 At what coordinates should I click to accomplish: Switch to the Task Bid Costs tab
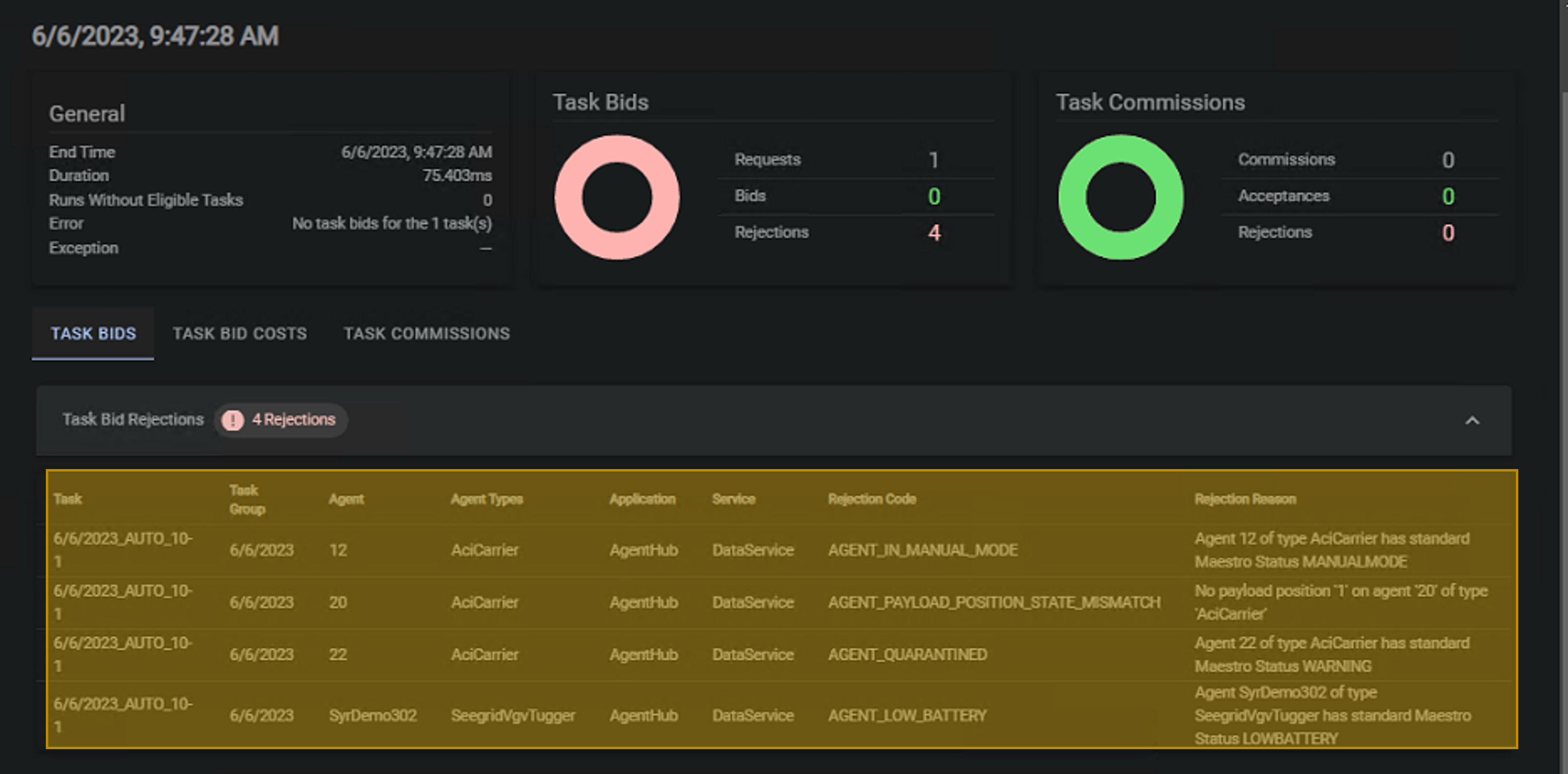(240, 334)
